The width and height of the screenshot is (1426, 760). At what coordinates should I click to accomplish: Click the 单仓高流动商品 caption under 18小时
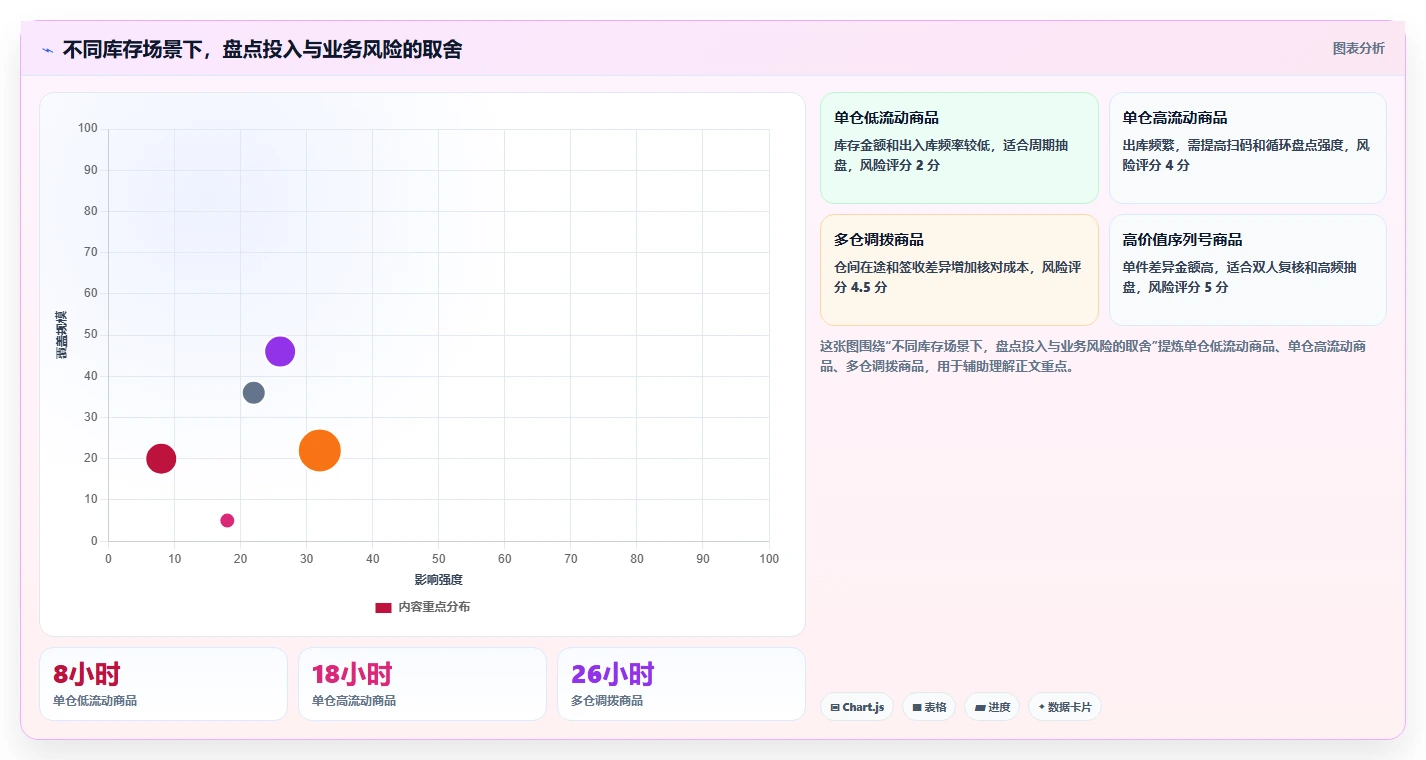(x=354, y=701)
